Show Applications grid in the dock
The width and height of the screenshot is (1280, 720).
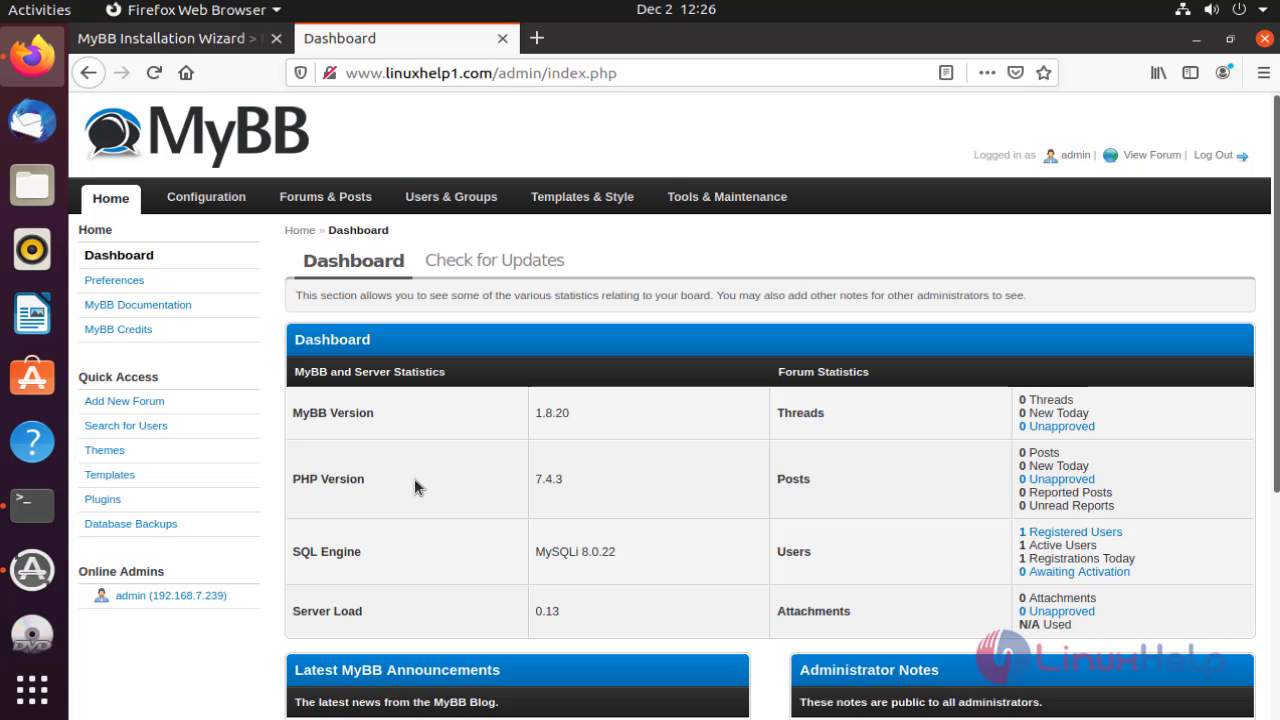pos(32,690)
